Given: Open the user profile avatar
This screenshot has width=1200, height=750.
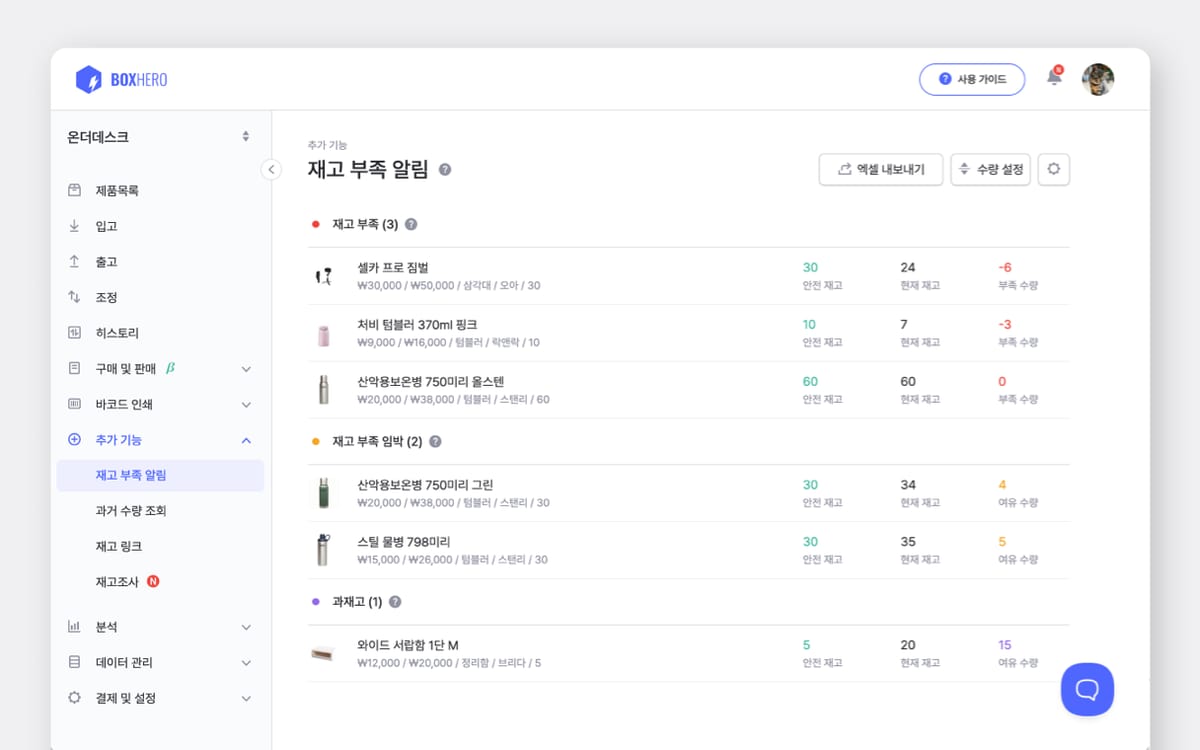Looking at the screenshot, I should pos(1098,79).
